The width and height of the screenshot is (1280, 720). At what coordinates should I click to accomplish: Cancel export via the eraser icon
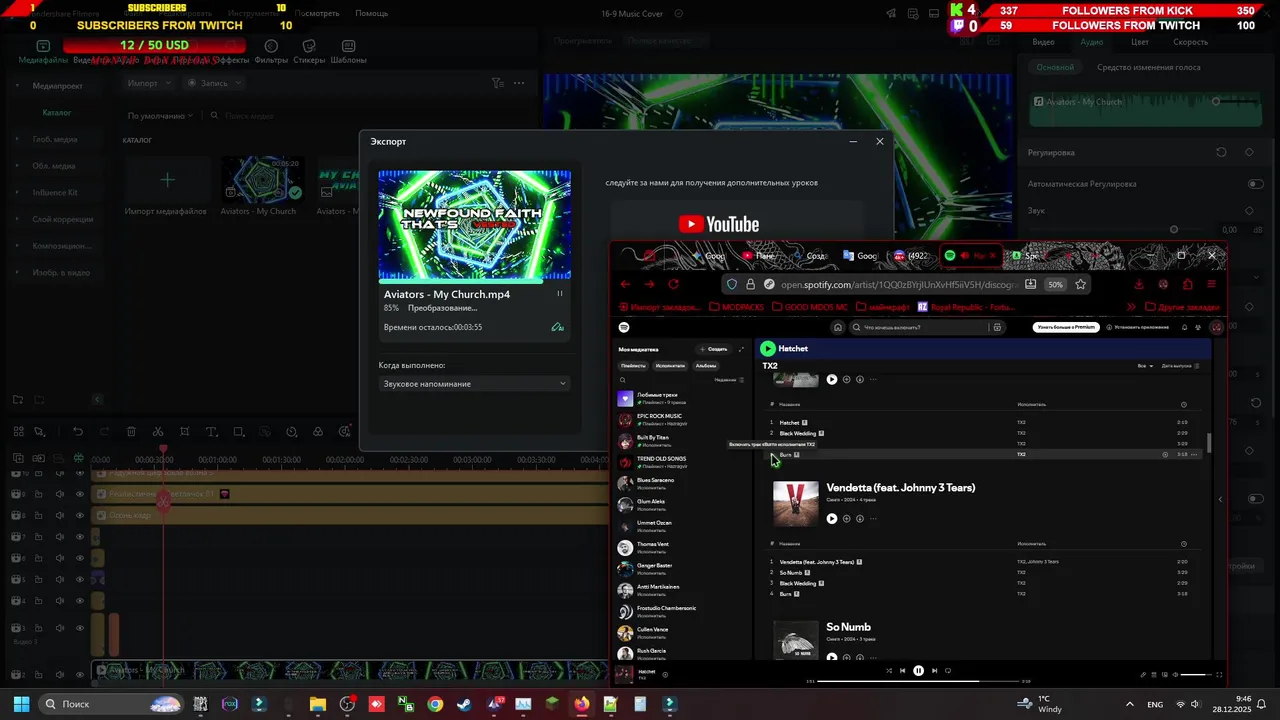click(x=558, y=327)
